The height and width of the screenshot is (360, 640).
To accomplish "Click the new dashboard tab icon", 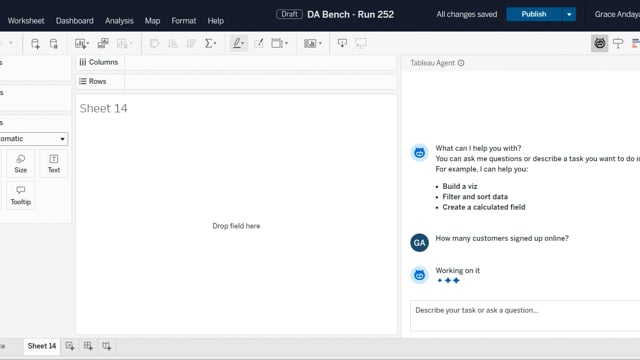I will pos(88,346).
